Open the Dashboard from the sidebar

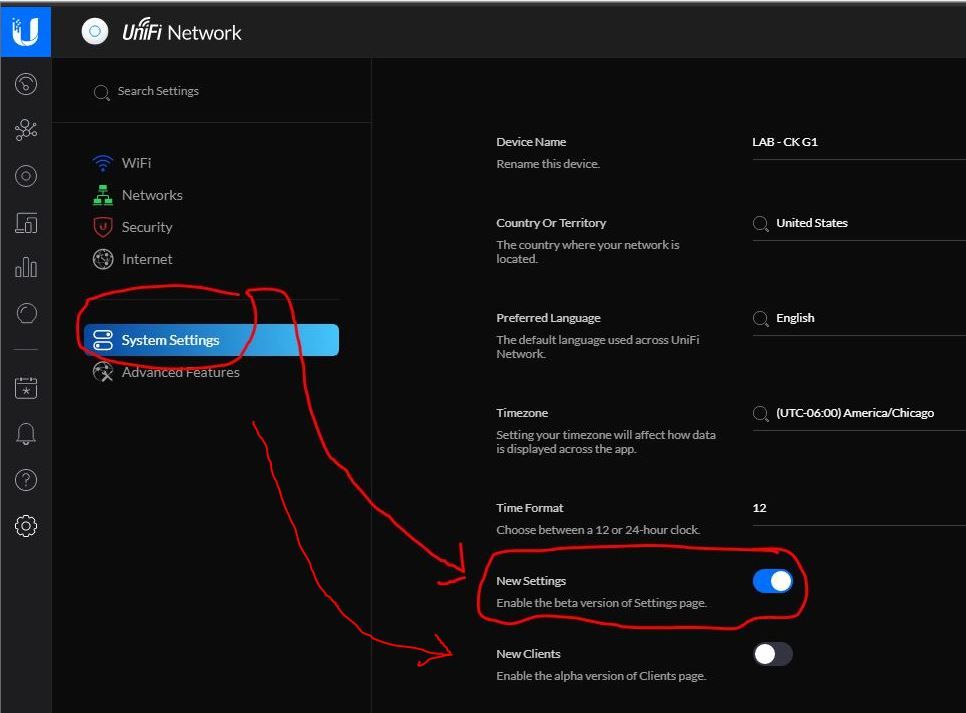pyautogui.click(x=26, y=85)
